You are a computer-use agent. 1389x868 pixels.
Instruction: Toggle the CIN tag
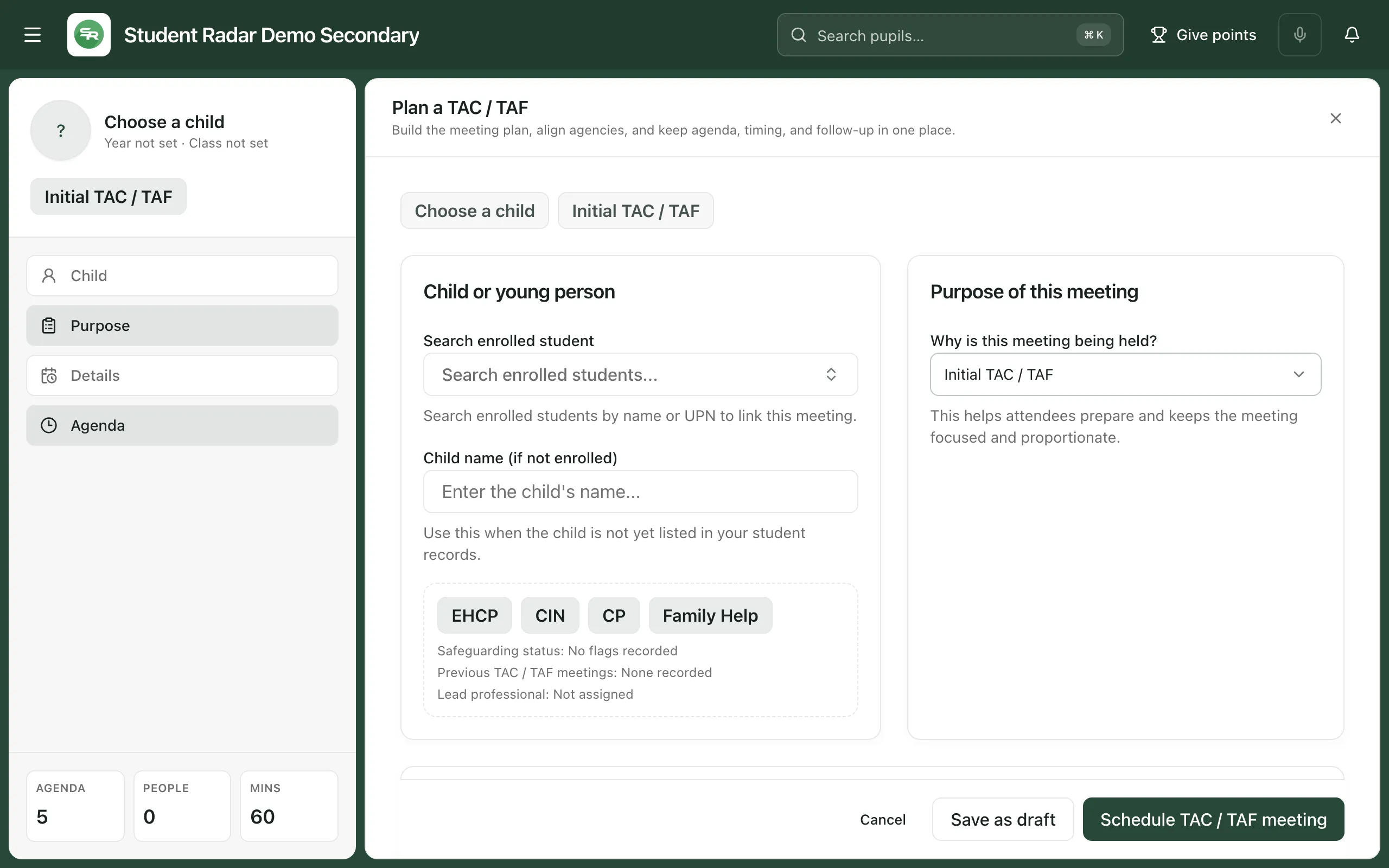(550, 615)
